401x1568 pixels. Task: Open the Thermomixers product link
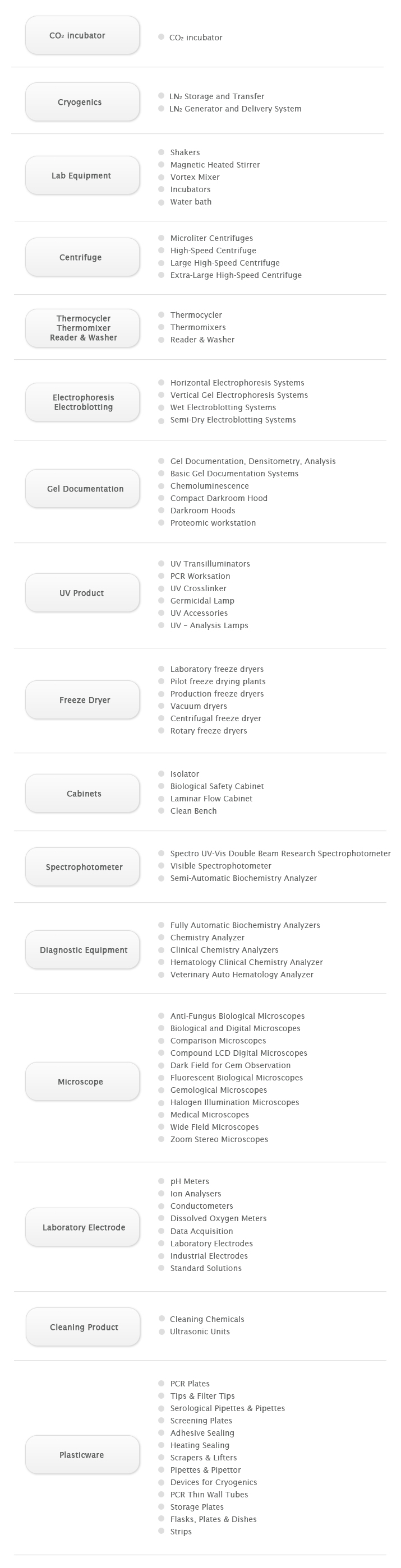click(197, 327)
